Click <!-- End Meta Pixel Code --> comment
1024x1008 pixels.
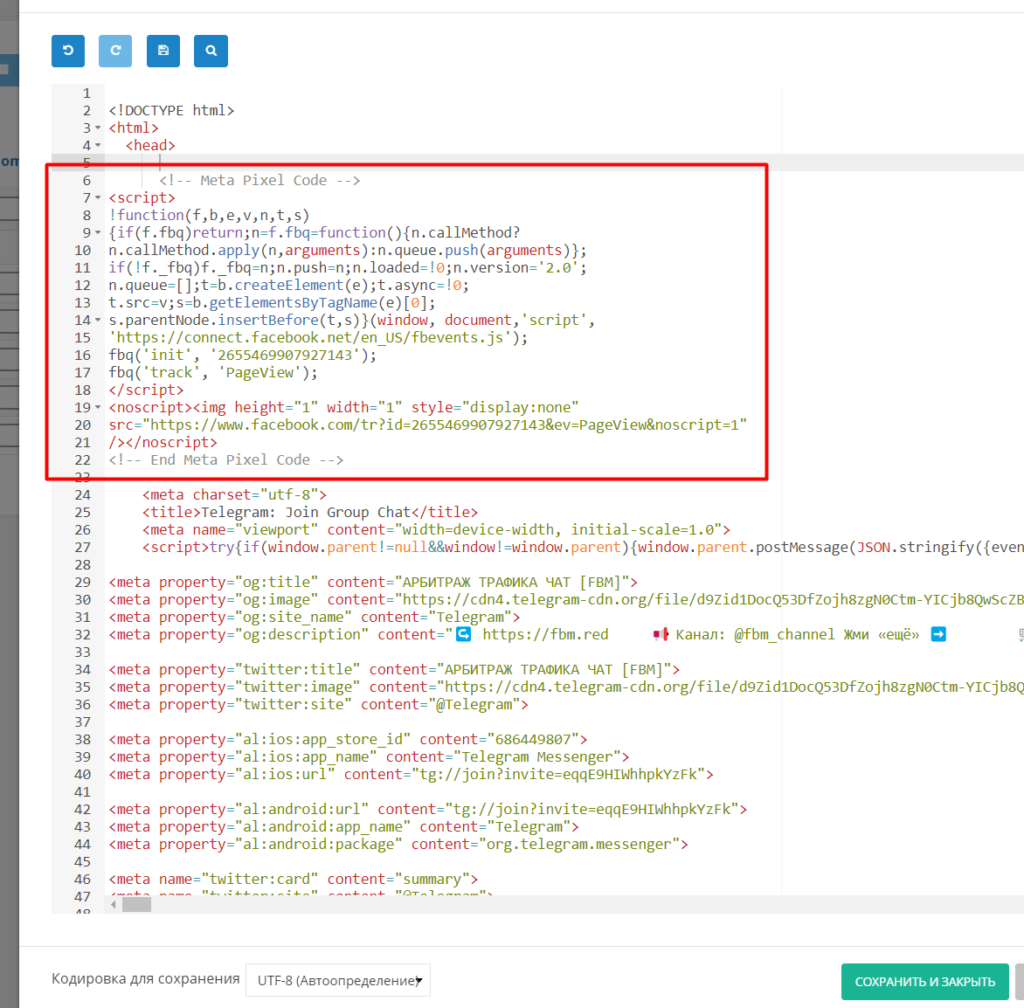tap(226, 460)
